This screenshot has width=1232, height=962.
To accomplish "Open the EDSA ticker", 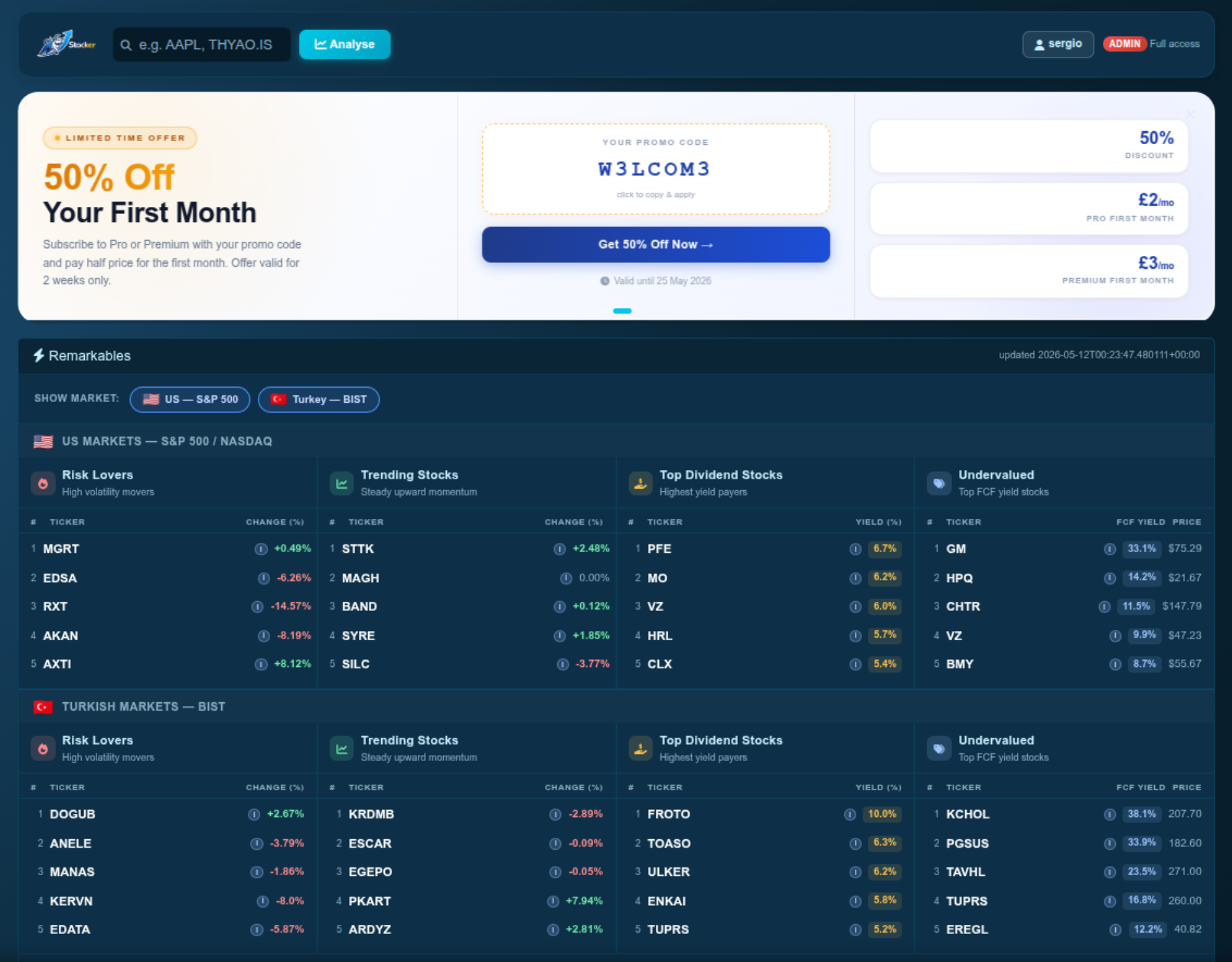I will pyautogui.click(x=60, y=578).
